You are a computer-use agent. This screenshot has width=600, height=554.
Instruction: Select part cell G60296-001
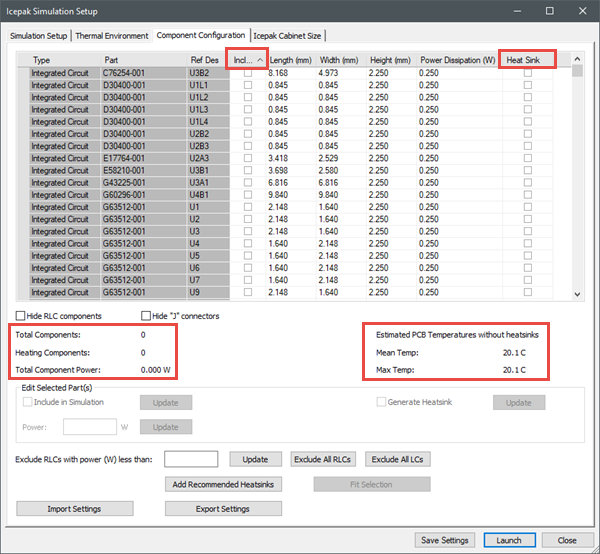point(143,195)
